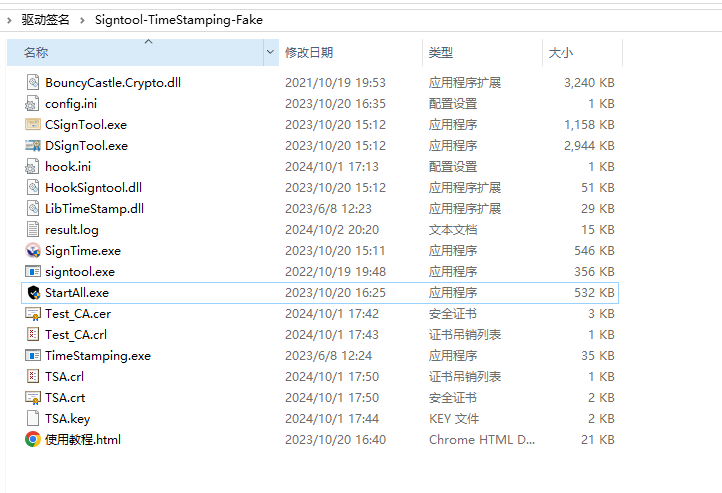The width and height of the screenshot is (722, 493).
Task: Select the Chrome icon for 使用教程.html
Action: click(33, 440)
